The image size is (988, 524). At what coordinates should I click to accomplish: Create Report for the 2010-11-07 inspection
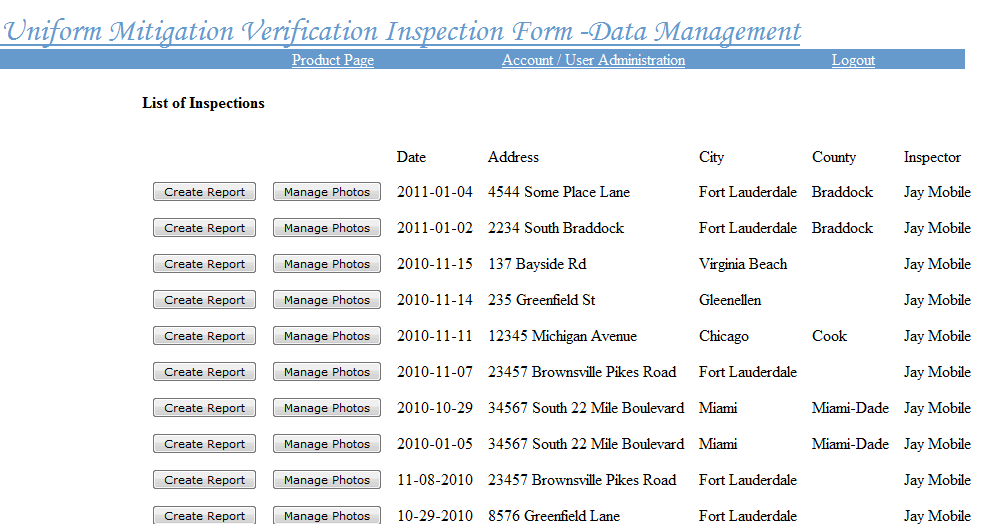[x=204, y=371]
